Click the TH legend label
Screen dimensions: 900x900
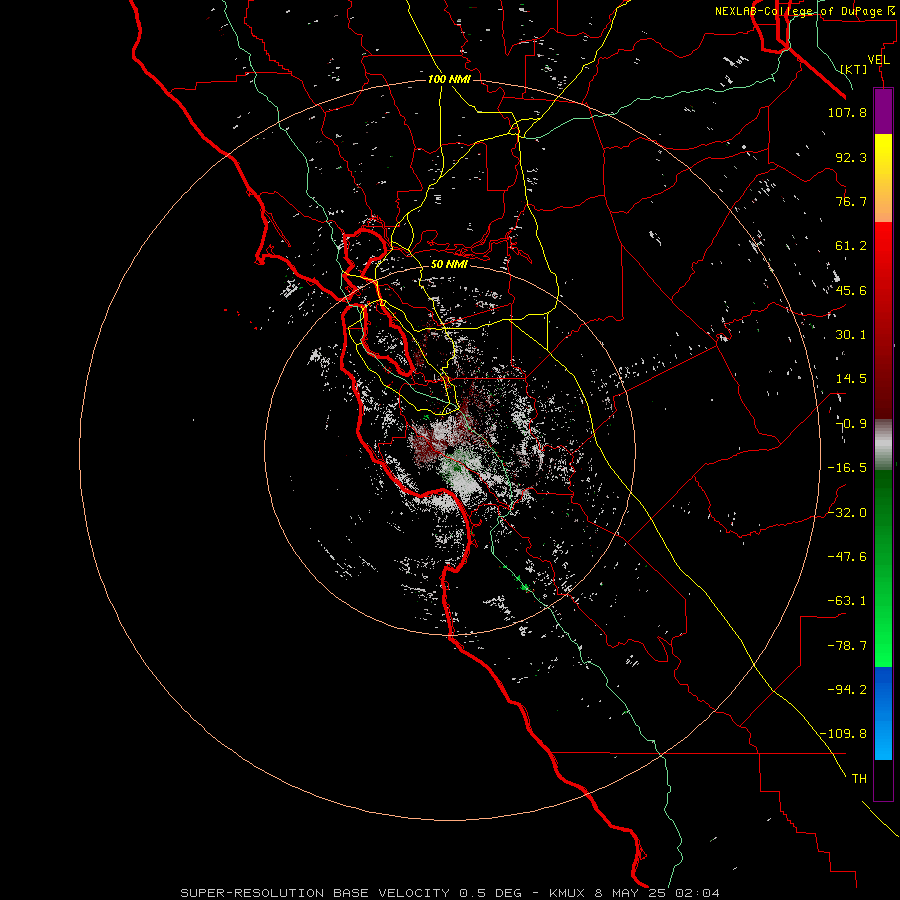tap(859, 778)
